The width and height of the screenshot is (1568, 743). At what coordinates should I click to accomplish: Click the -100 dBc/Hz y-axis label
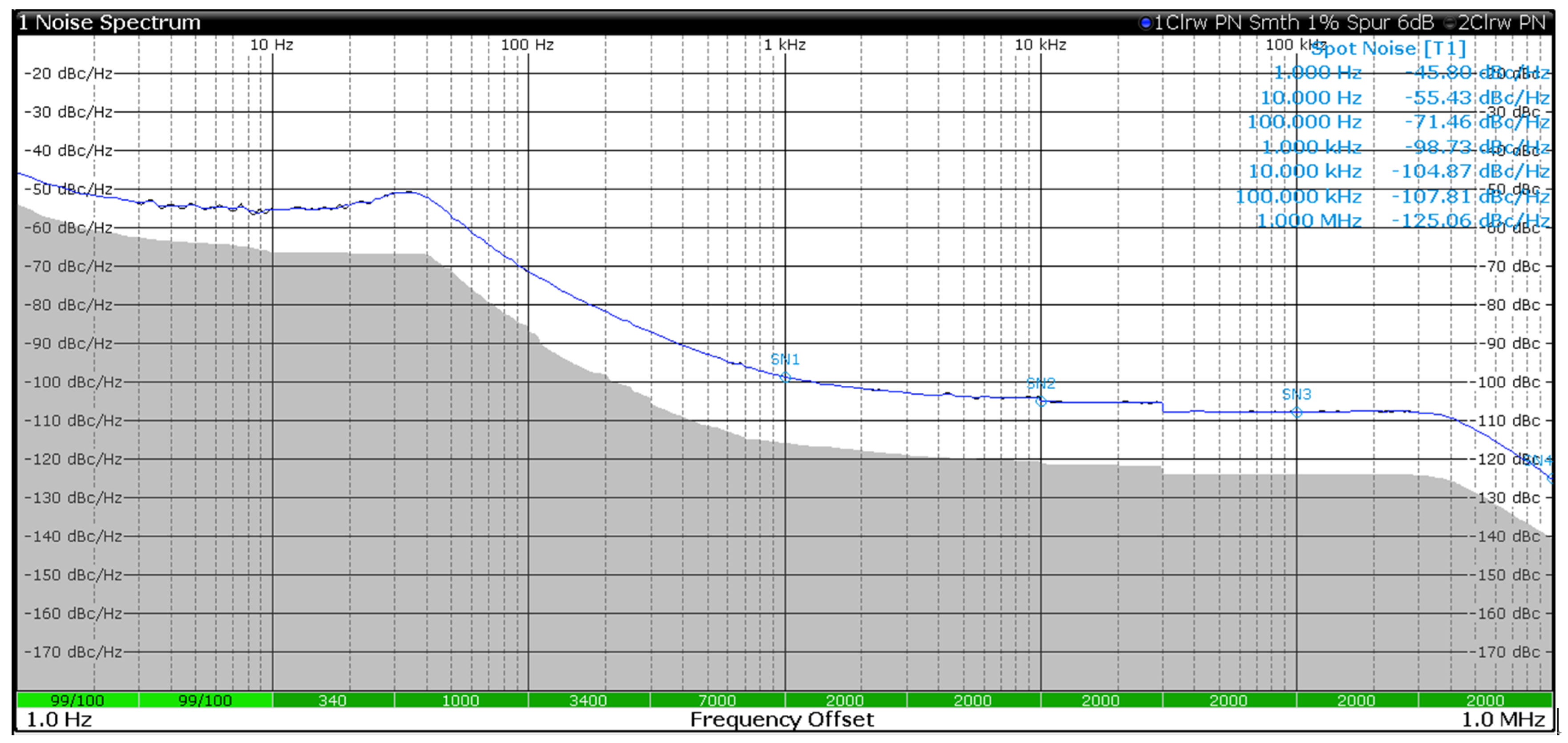[73, 382]
